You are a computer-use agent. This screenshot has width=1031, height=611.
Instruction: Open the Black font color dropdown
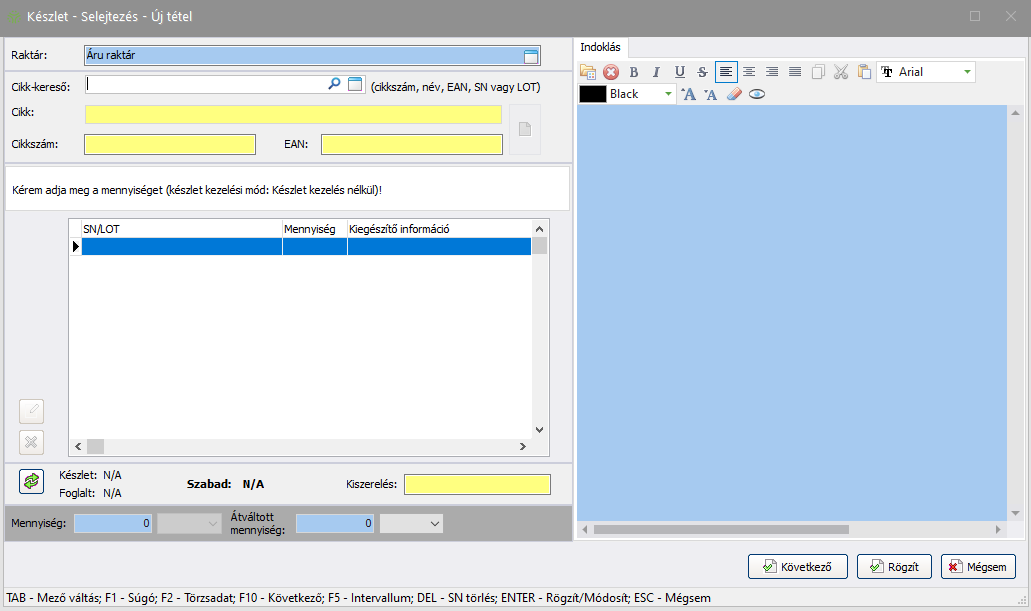(668, 94)
